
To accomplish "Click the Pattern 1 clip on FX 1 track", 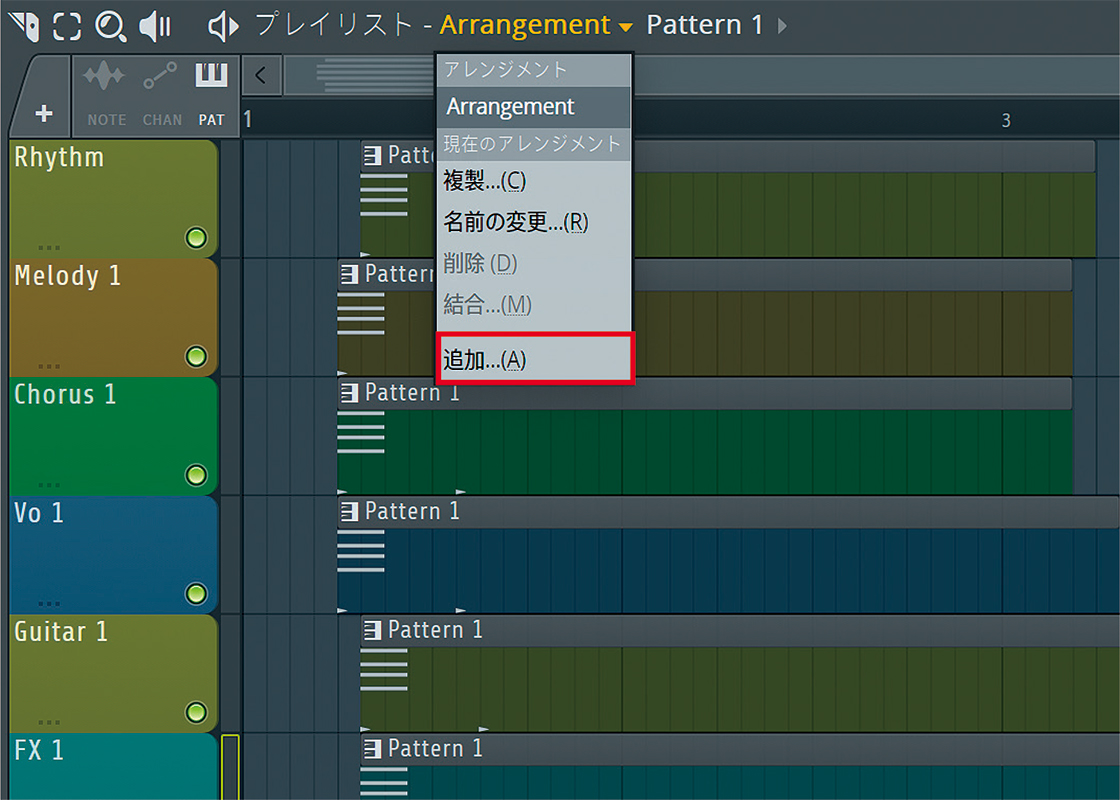I will (739, 767).
